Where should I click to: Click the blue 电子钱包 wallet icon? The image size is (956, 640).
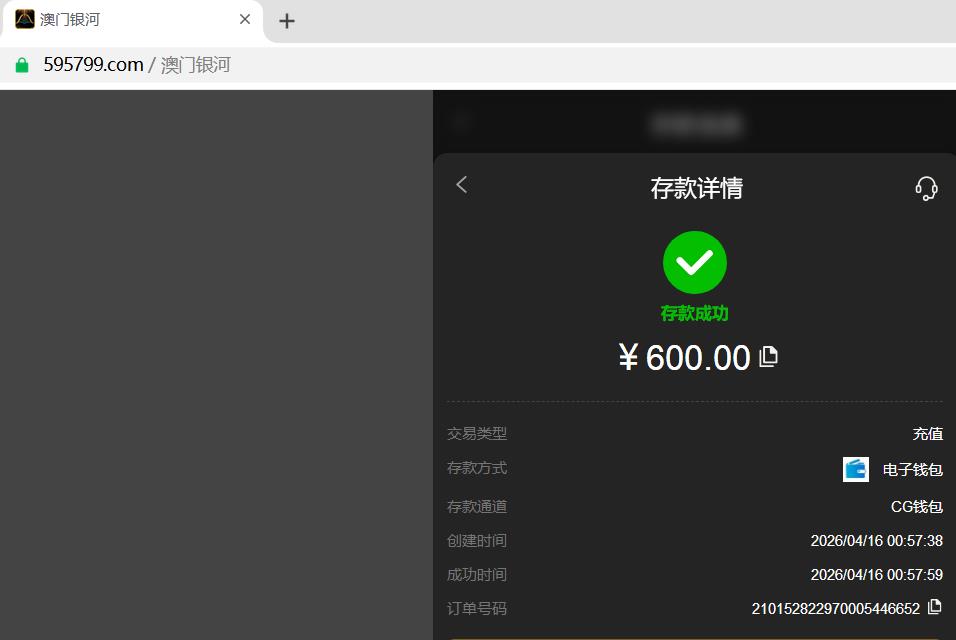click(x=855, y=469)
